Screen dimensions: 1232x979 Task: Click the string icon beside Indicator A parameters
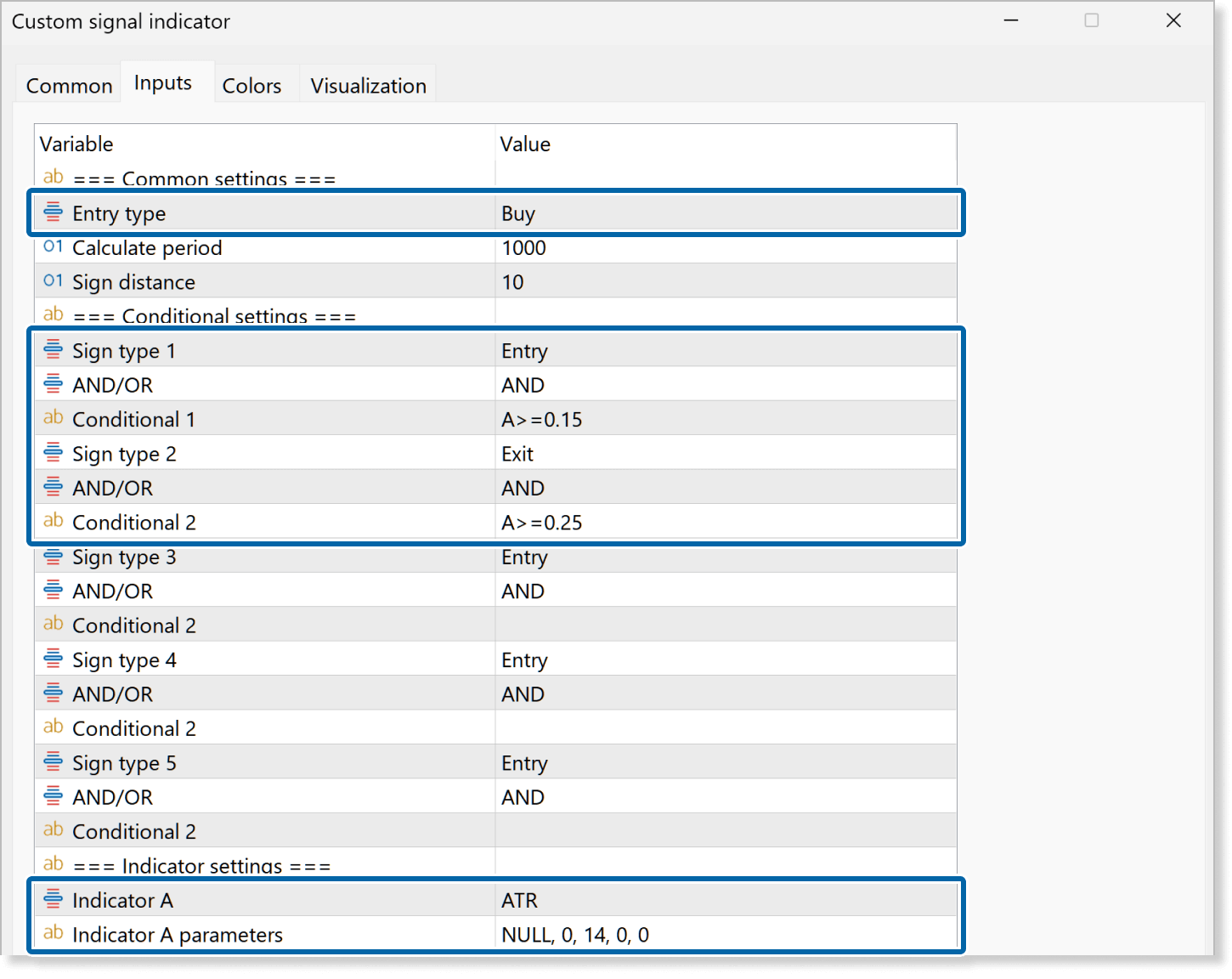(53, 933)
